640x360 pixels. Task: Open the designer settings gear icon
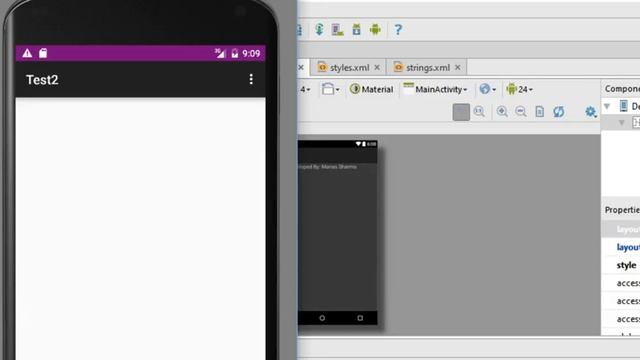tap(590, 111)
